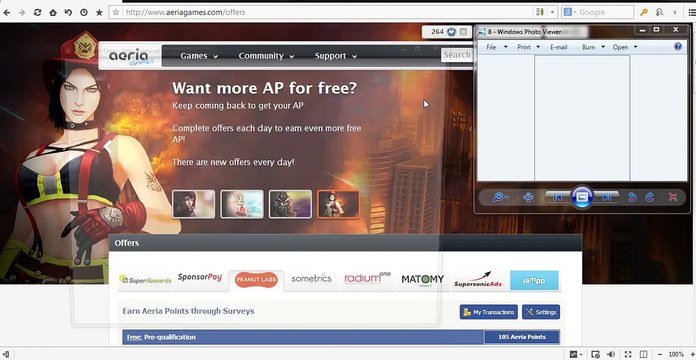Enter full screen via status bar icon
Viewport: 696px width, 360px height.
(x=628, y=354)
